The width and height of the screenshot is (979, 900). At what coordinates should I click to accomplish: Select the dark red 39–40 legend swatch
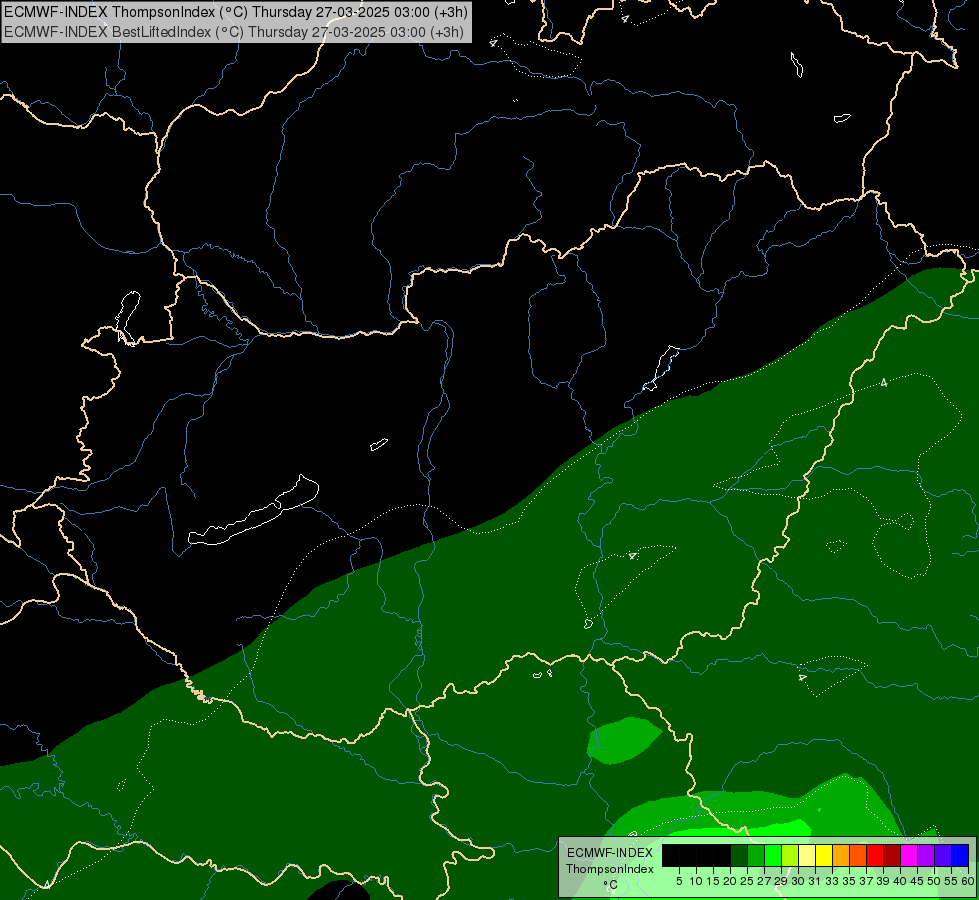pyautogui.click(x=892, y=855)
